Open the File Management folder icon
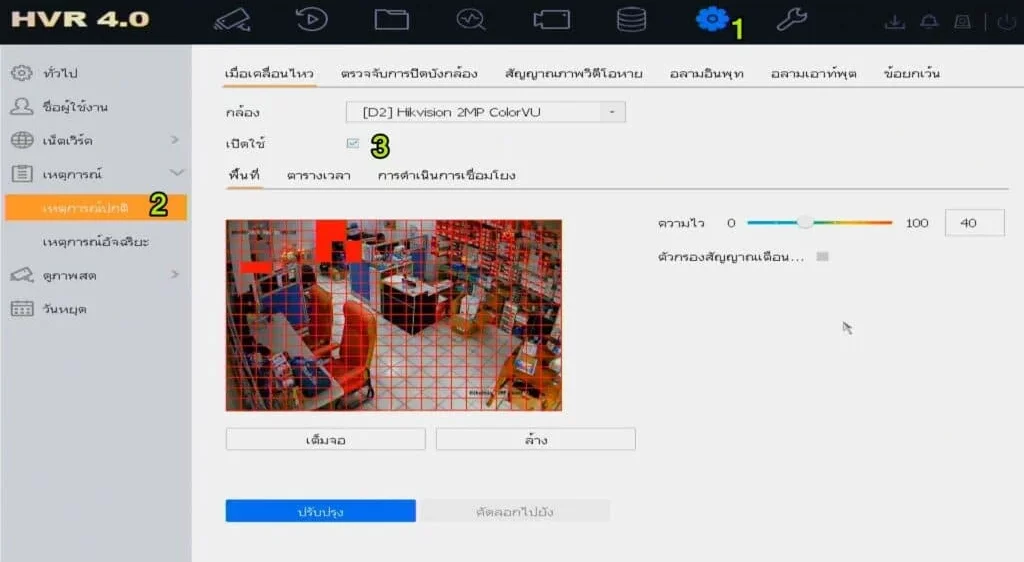The height and width of the screenshot is (562, 1024). (391, 20)
